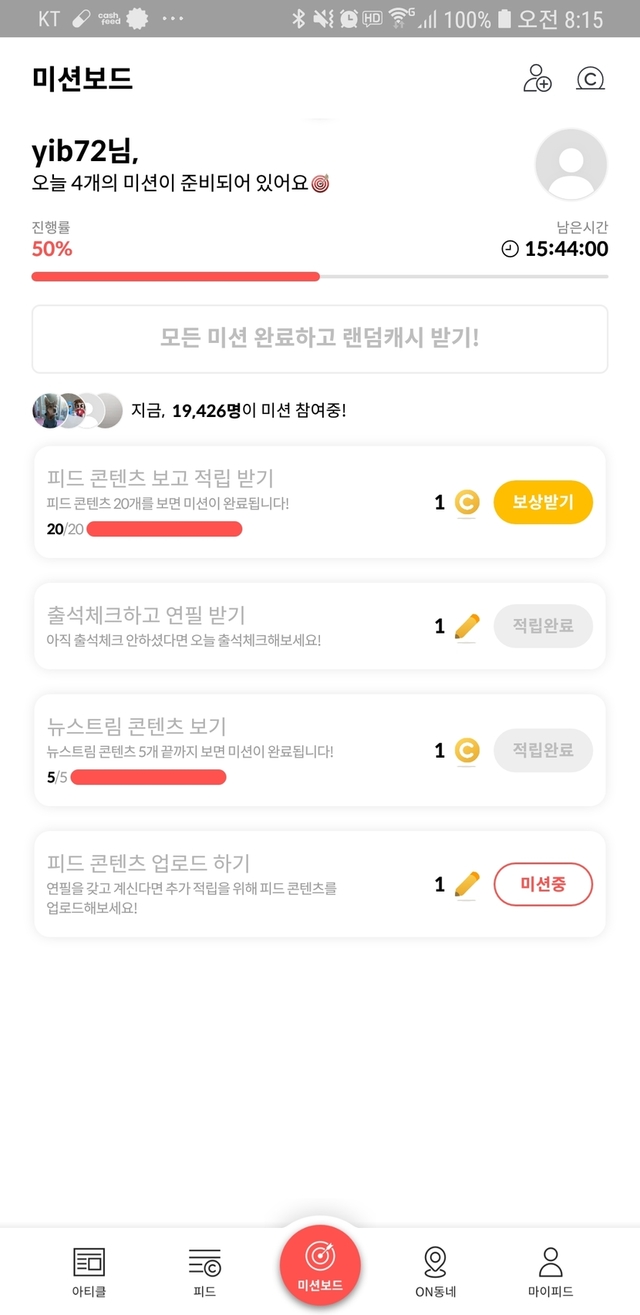The image size is (640, 1315).
Task: Switch to the 피드 tab
Action: (204, 1270)
